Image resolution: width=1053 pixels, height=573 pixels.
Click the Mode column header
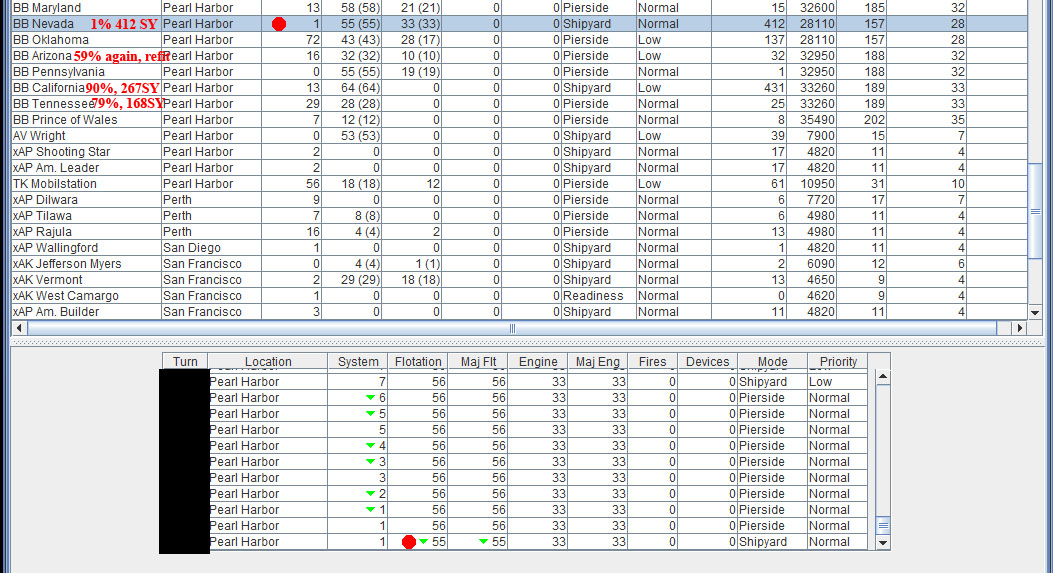pyautogui.click(x=772, y=361)
